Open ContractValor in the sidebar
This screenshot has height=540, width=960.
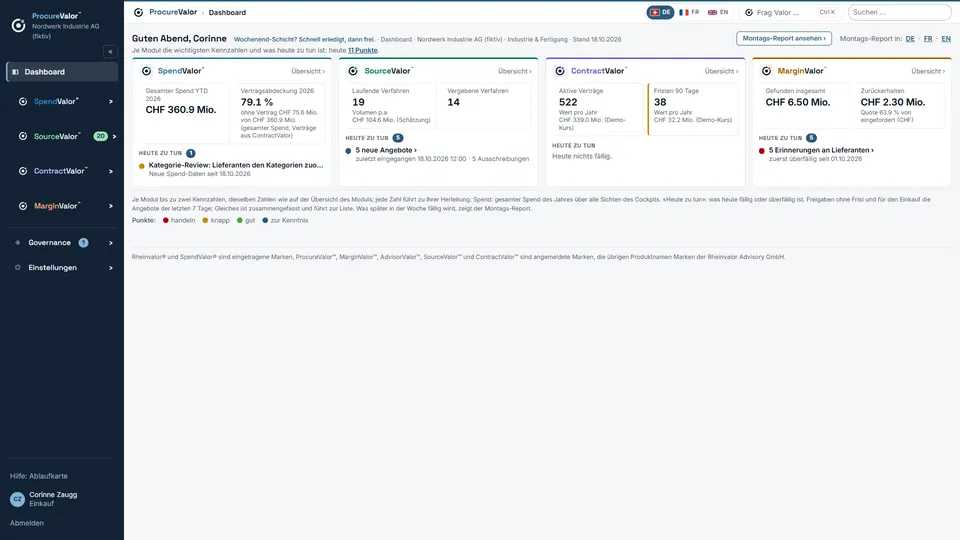pyautogui.click(x=62, y=171)
